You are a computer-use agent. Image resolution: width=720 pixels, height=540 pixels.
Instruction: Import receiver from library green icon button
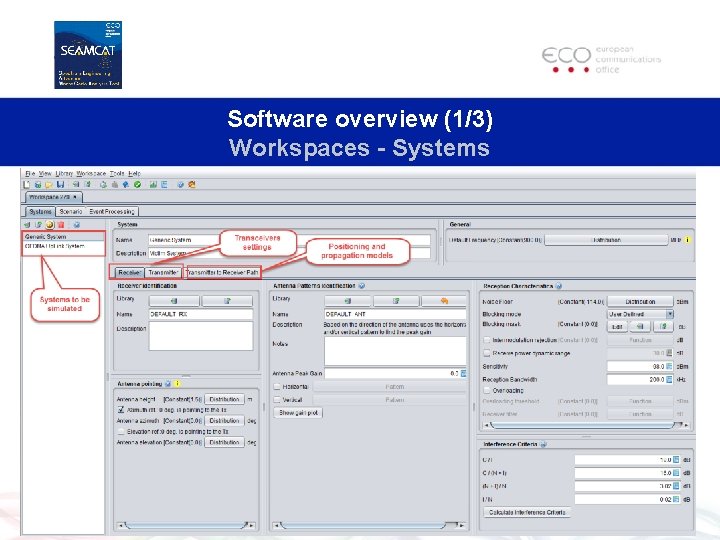(174, 301)
